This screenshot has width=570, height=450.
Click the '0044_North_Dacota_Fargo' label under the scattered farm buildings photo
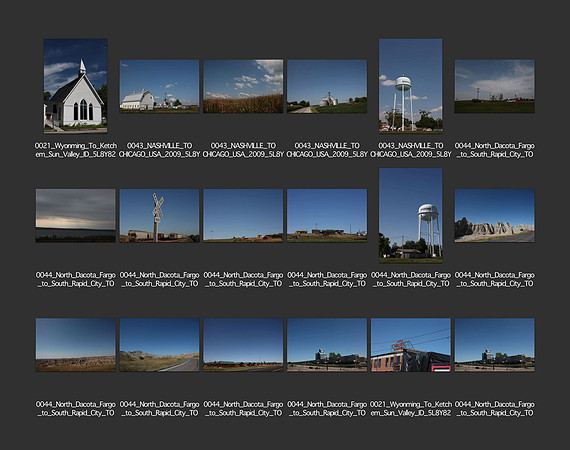pyautogui.click(x=327, y=275)
